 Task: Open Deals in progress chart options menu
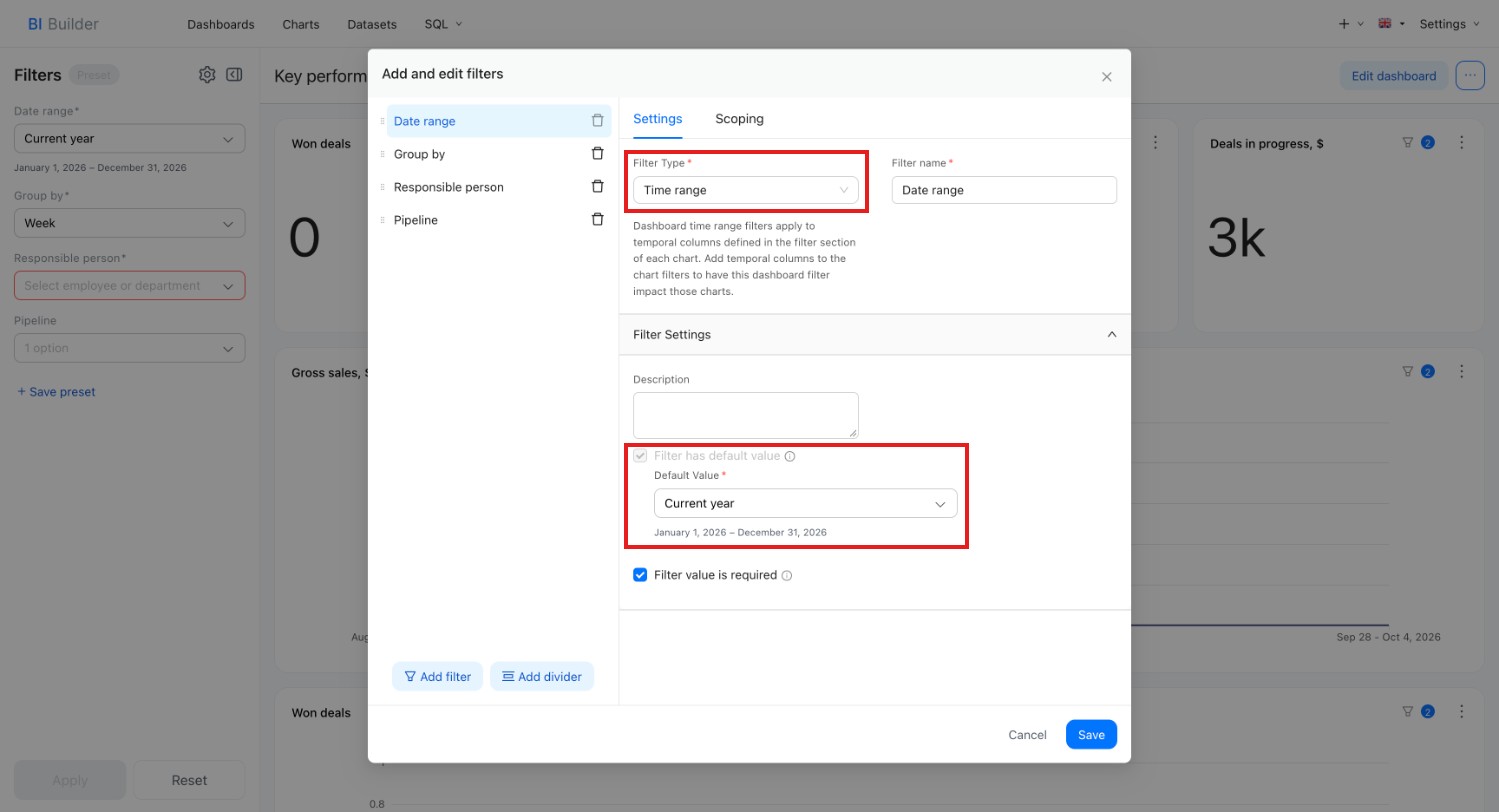1462,143
